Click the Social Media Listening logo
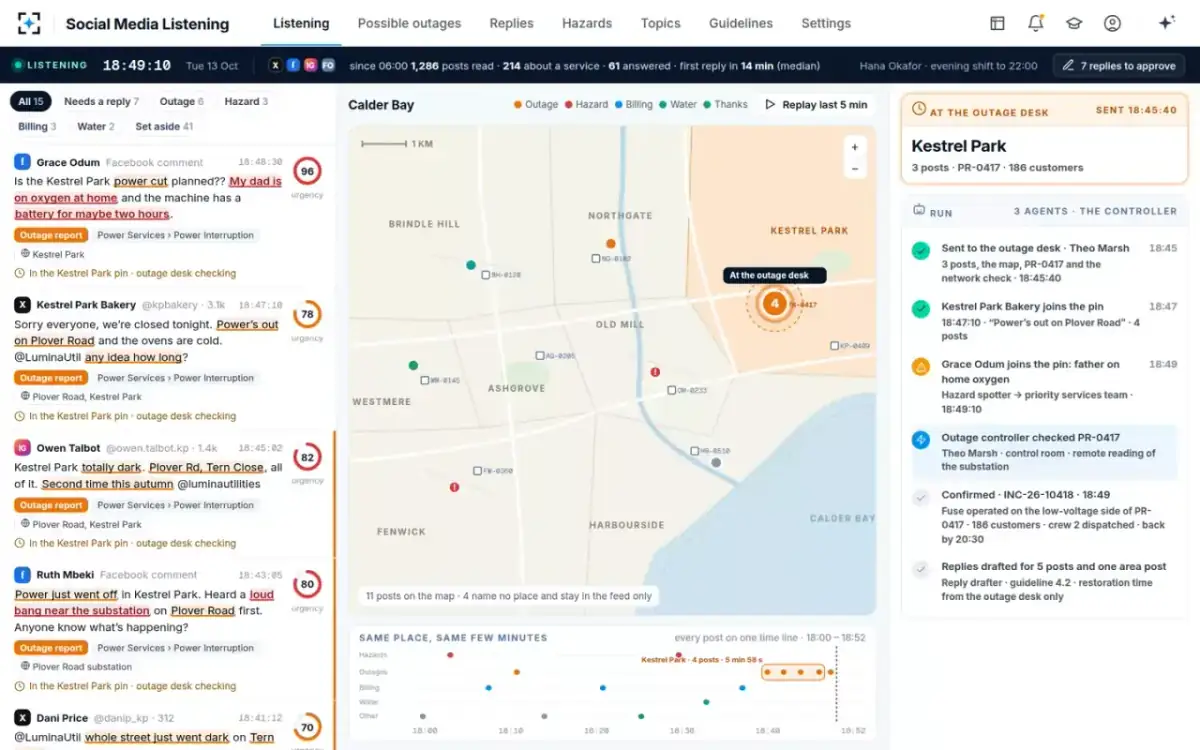The width and height of the screenshot is (1200, 750). click(x=29, y=23)
